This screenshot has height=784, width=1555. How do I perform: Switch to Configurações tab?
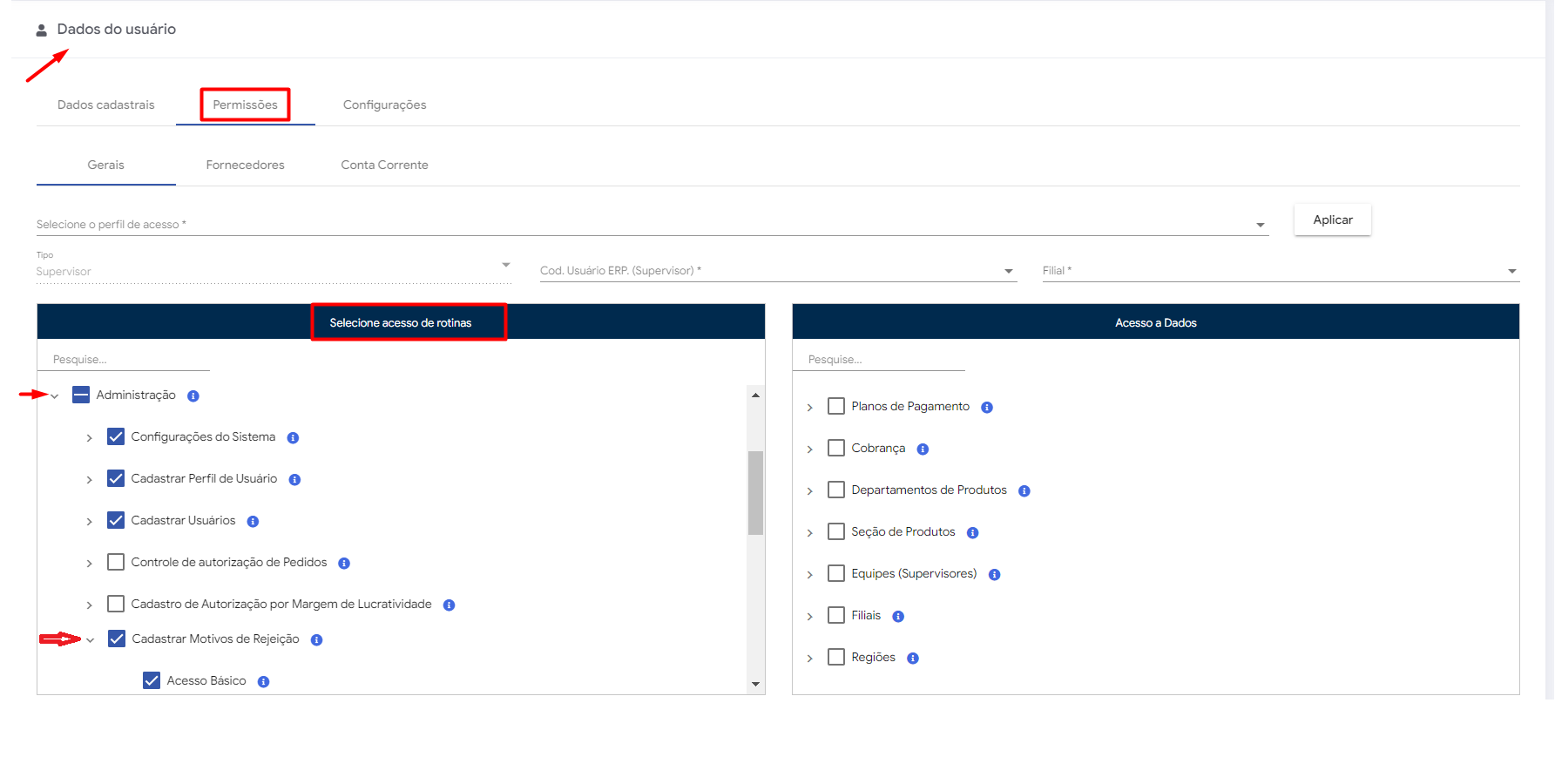(x=384, y=105)
